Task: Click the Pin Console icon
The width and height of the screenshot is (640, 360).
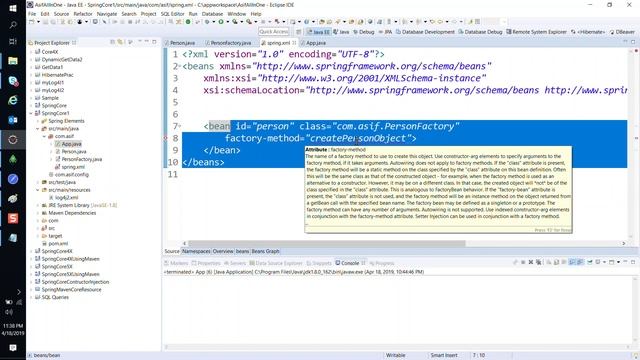Action: 590,262
